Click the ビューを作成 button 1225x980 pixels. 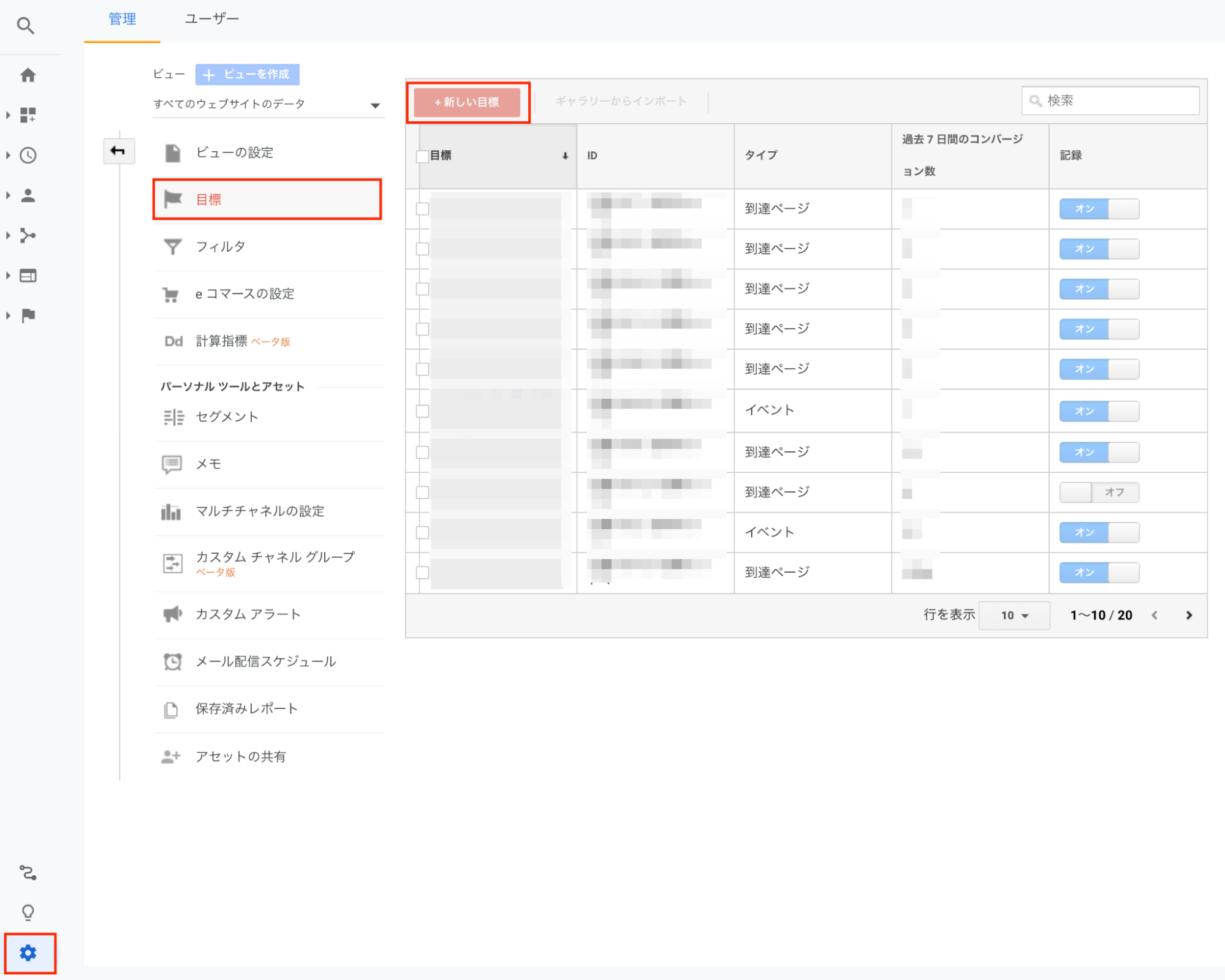pyautogui.click(x=248, y=75)
